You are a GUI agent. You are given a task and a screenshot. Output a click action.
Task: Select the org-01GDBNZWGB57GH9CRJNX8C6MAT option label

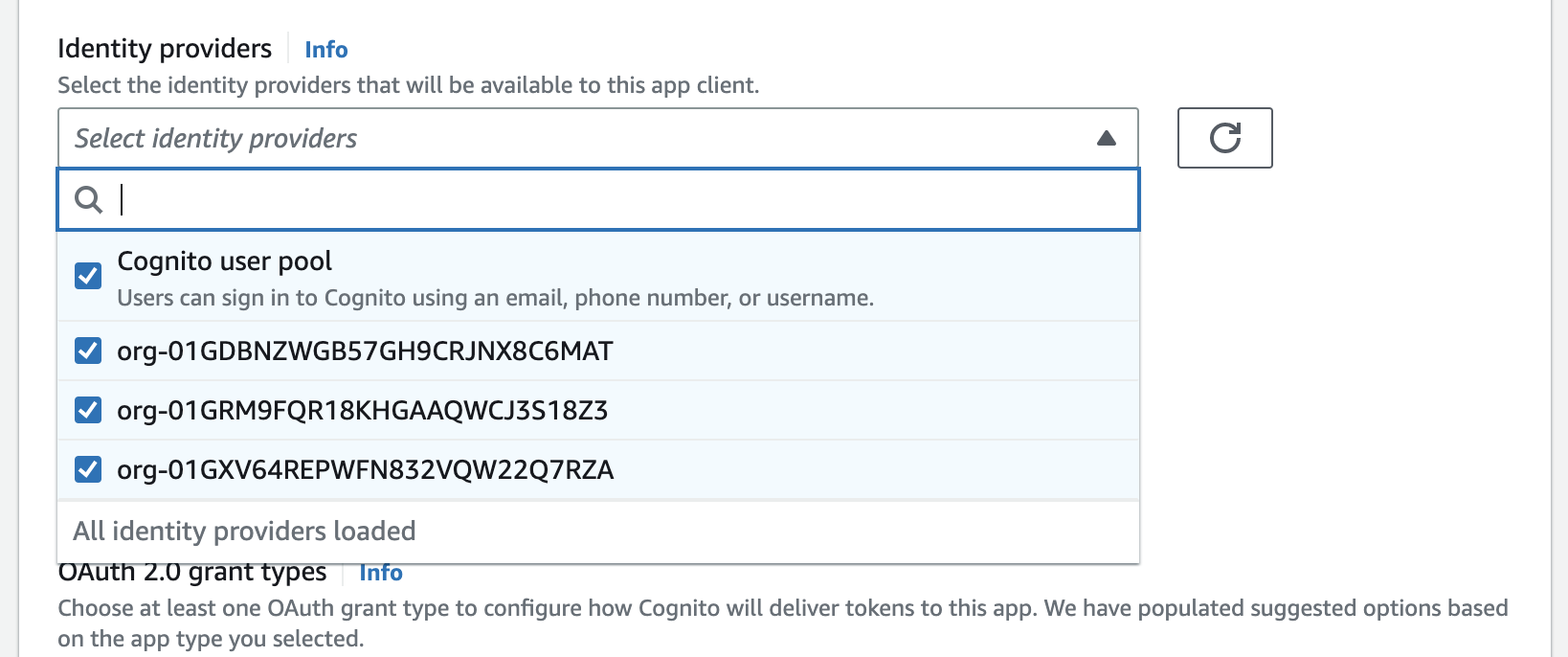(365, 351)
